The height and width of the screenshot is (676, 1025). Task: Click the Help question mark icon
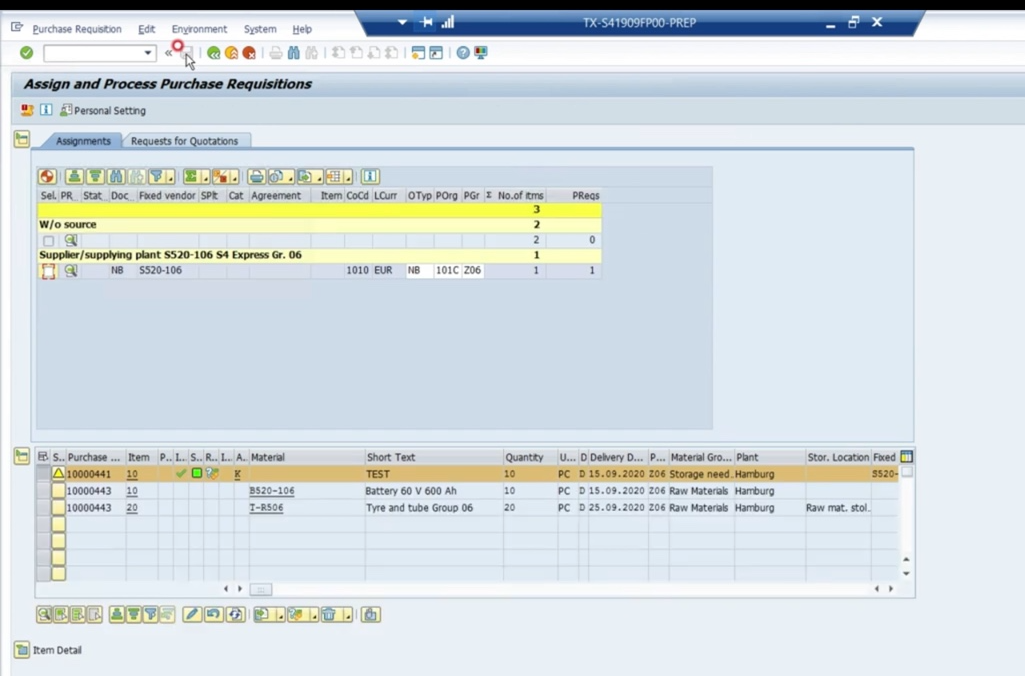[463, 53]
